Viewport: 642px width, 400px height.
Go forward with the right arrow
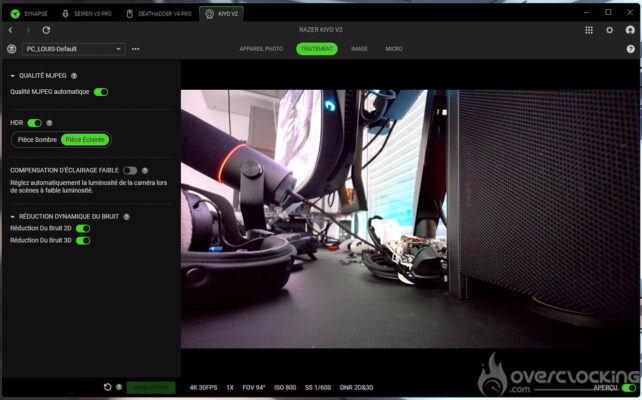click(28, 30)
